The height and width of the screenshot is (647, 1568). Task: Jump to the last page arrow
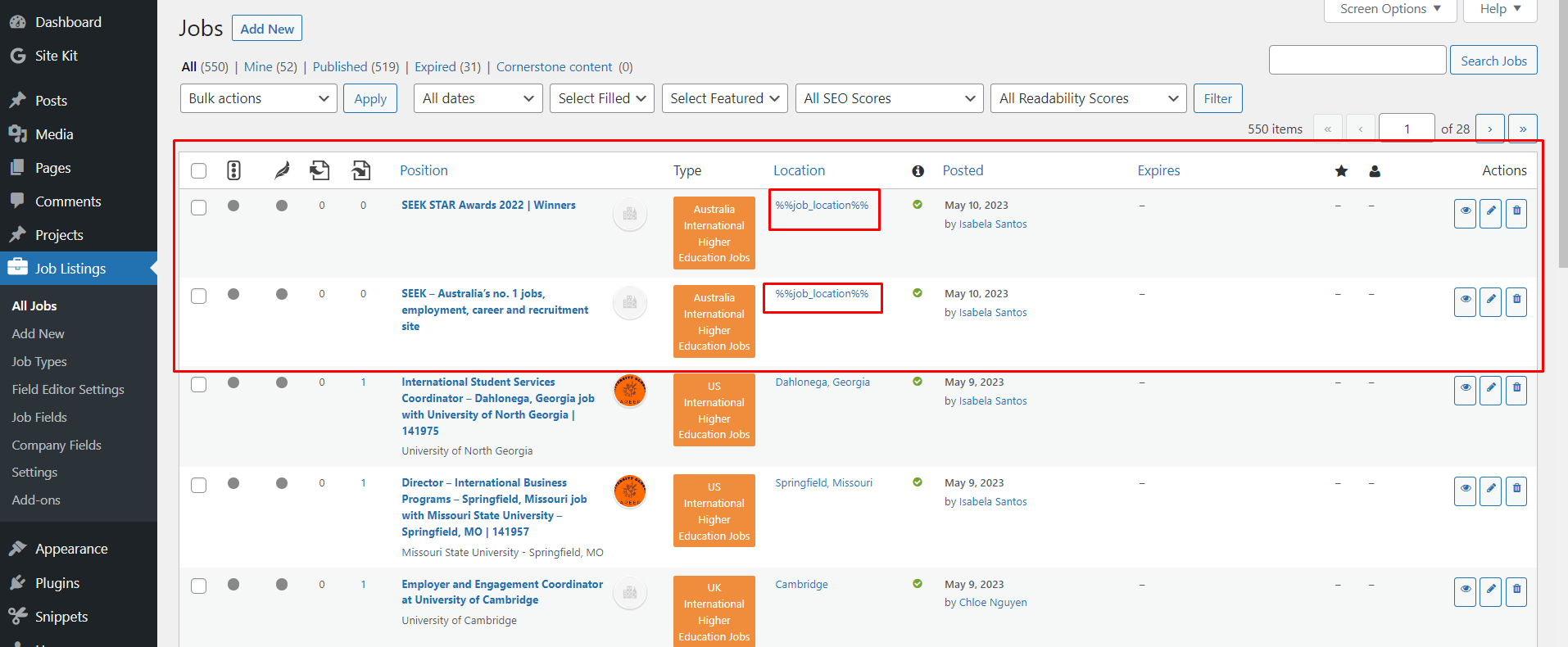pyautogui.click(x=1522, y=129)
